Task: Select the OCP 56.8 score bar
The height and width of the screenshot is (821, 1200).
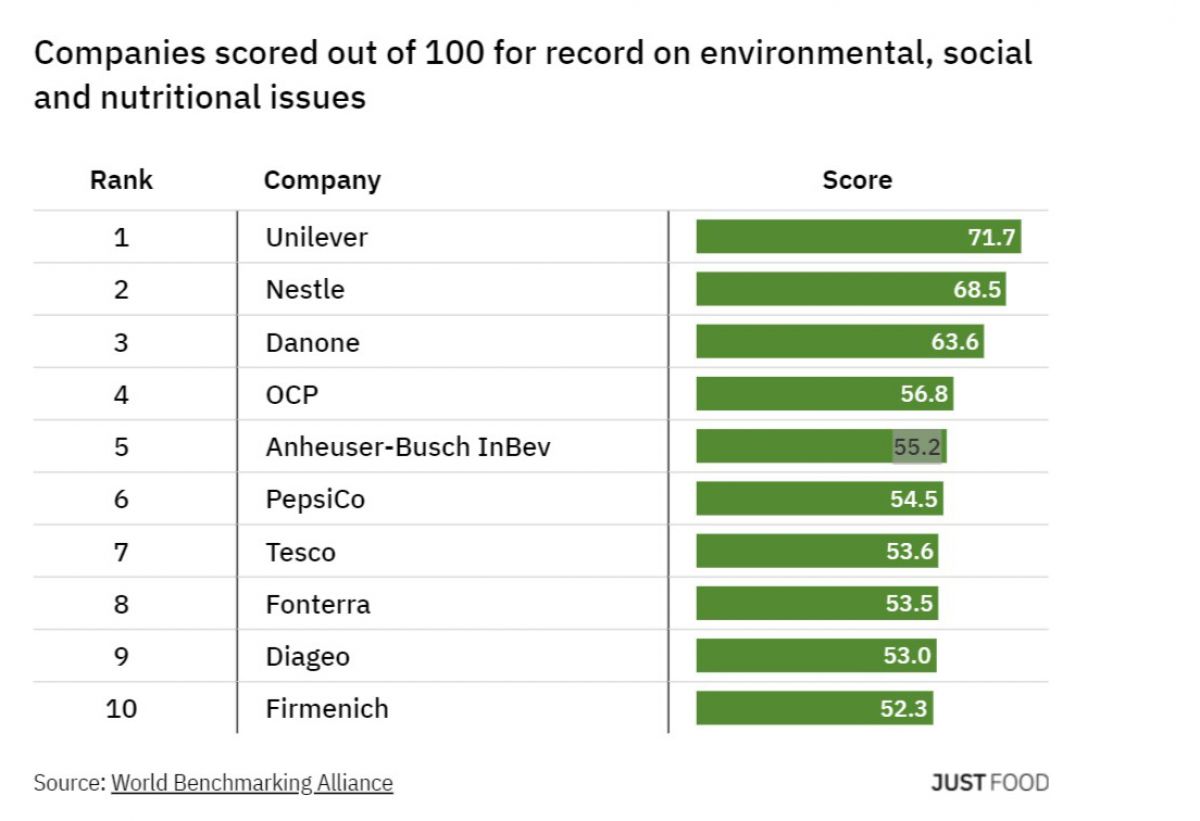Action: [x=824, y=394]
